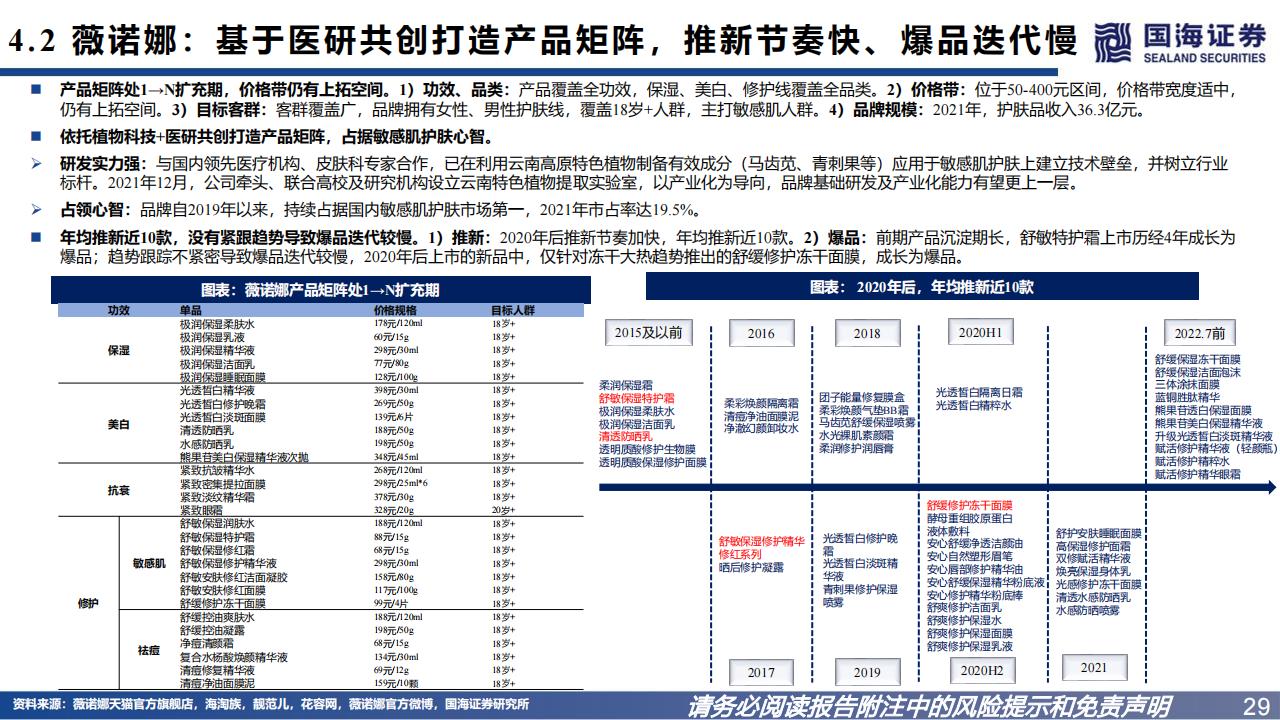Click the arrow bullet before 研发实力强
This screenshot has width=1280, height=720.
pyautogui.click(x=37, y=163)
